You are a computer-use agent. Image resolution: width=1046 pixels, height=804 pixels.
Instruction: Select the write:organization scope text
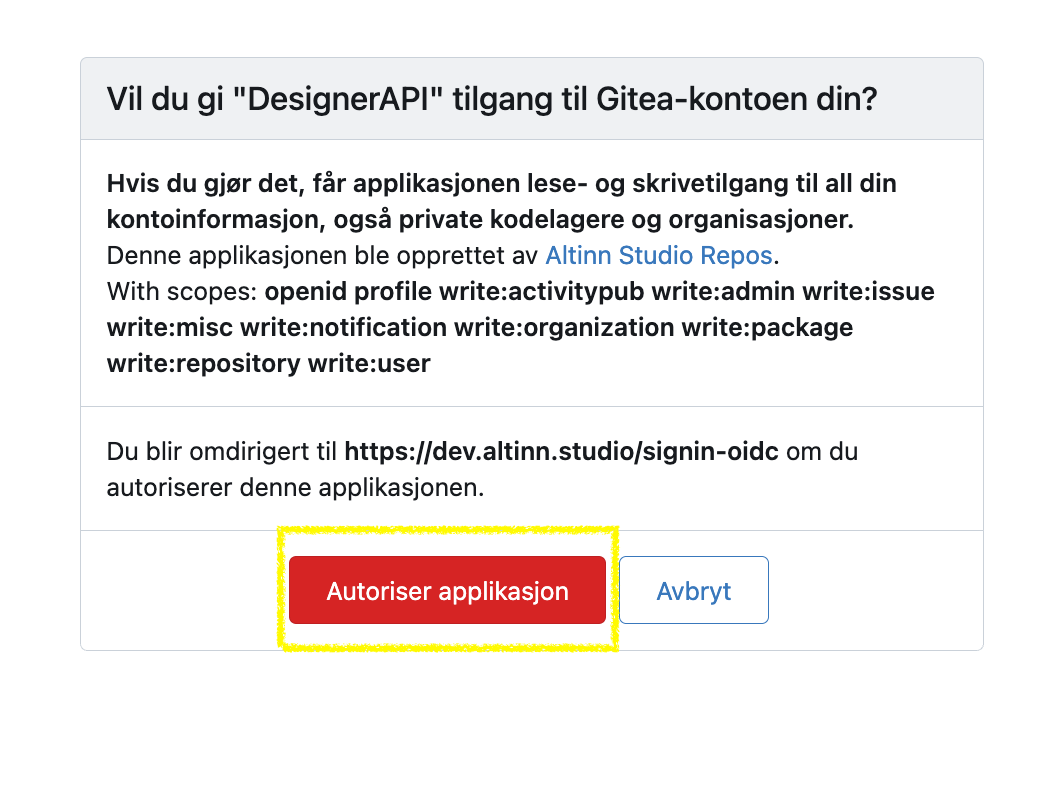point(564,328)
